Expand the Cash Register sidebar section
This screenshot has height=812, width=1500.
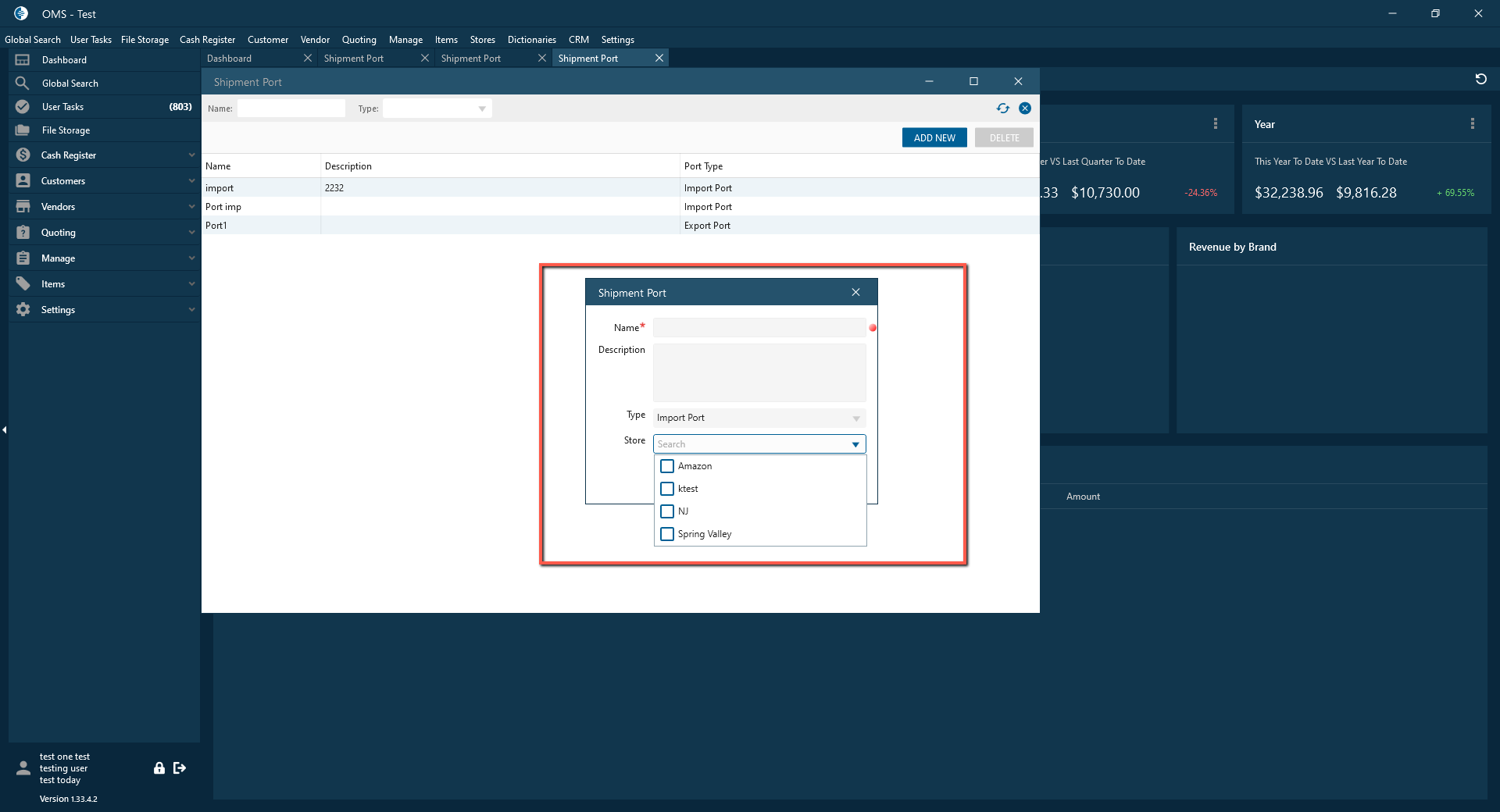coord(191,155)
